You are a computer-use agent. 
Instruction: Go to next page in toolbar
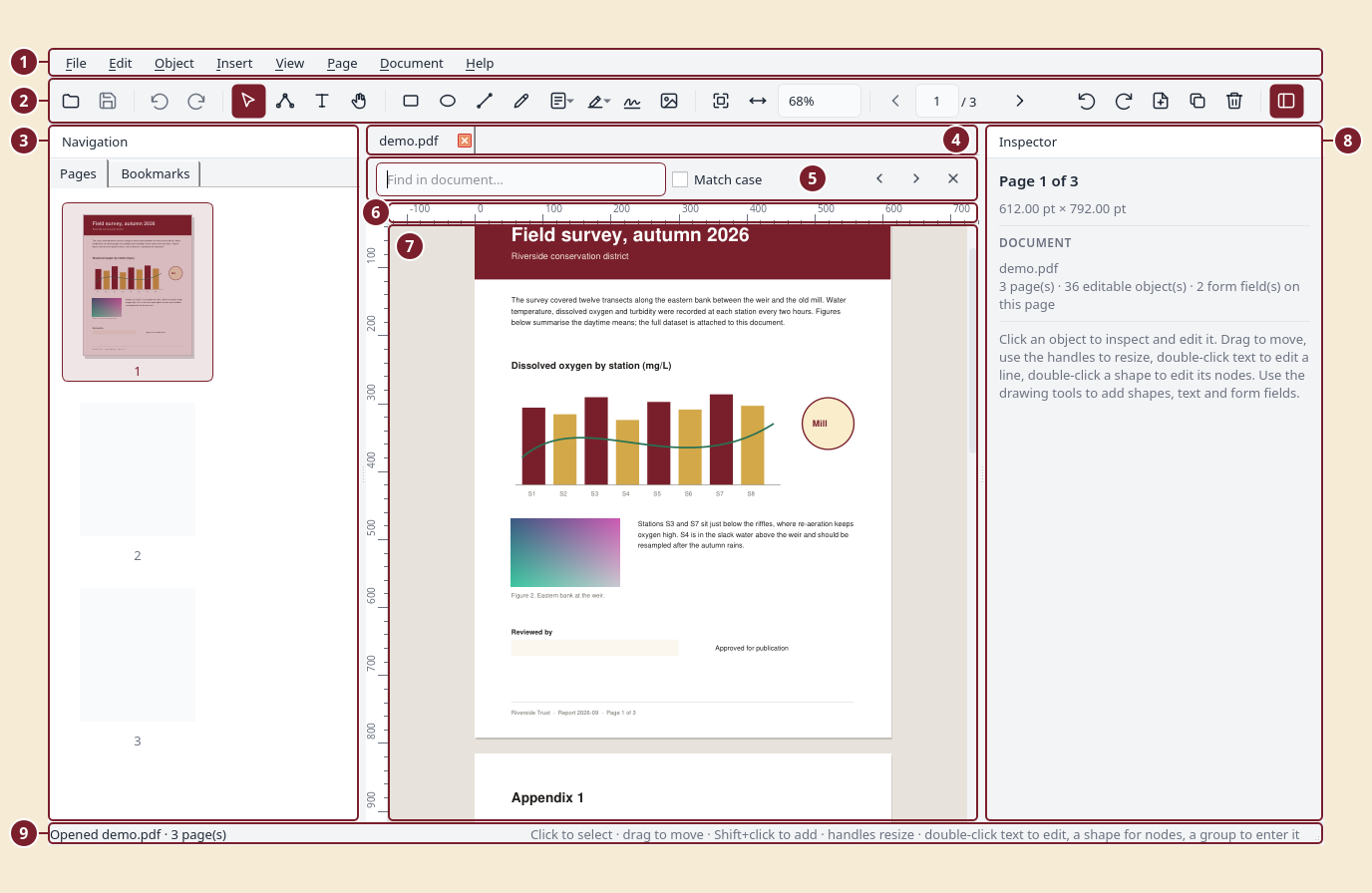(x=1019, y=101)
